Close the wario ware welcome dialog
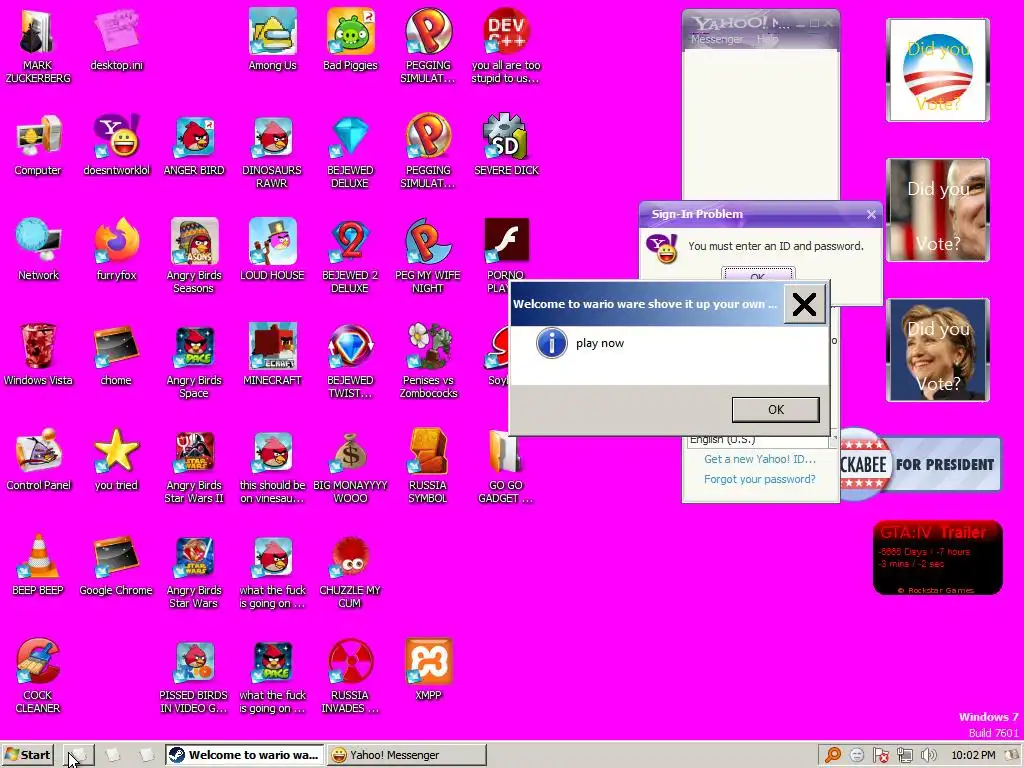The height and width of the screenshot is (768, 1024). click(804, 304)
